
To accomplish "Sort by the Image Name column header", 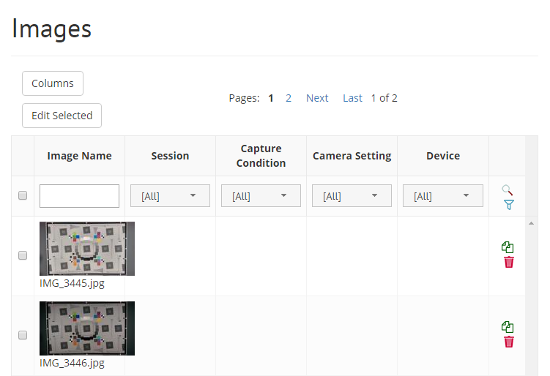I will coord(79,156).
